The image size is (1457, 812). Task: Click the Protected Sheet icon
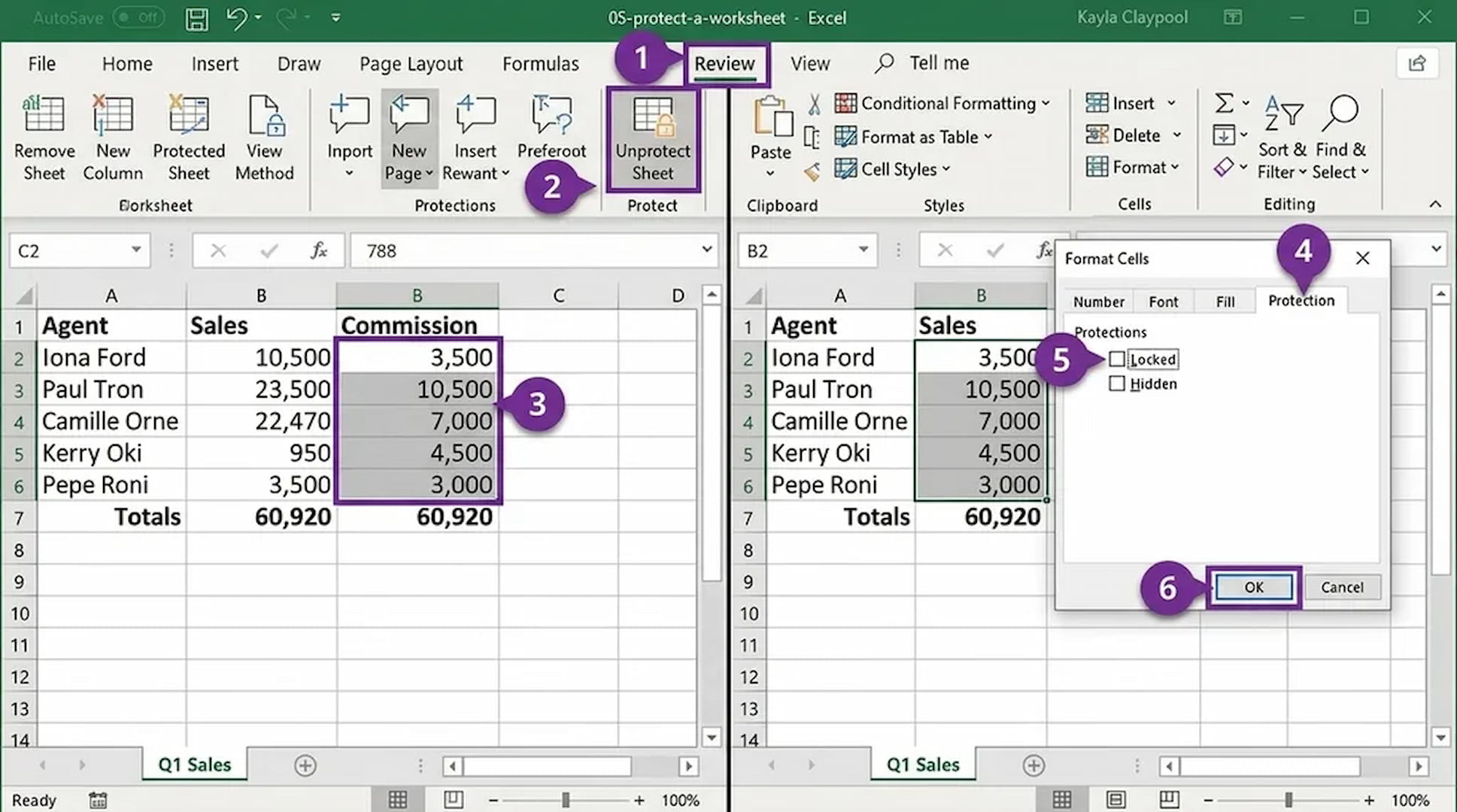(189, 115)
